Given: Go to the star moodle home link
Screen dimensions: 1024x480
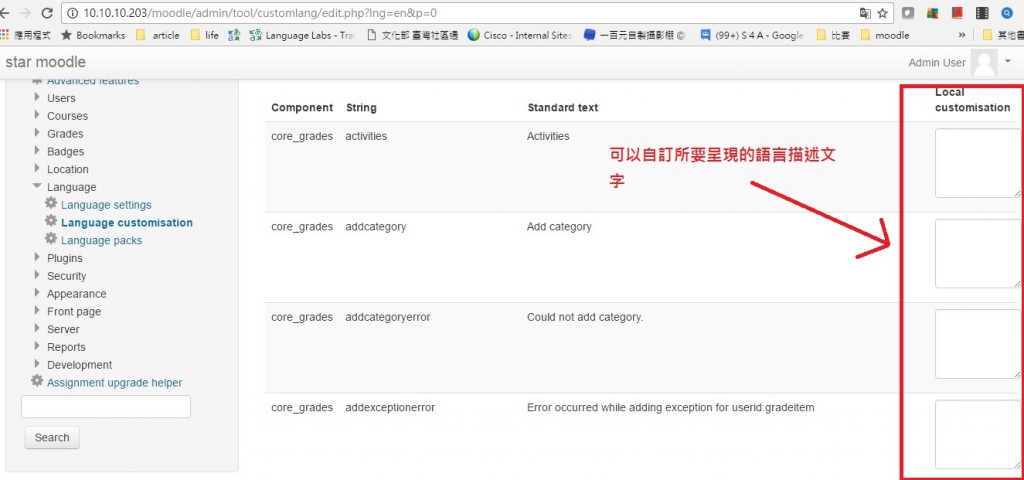Looking at the screenshot, I should point(45,63).
